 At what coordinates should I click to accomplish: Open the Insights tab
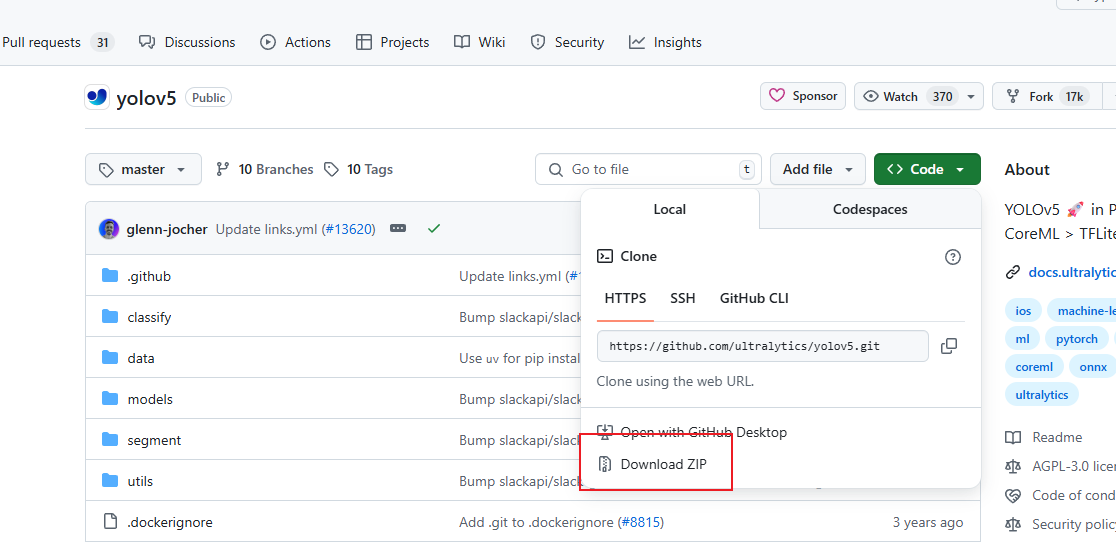(x=665, y=43)
